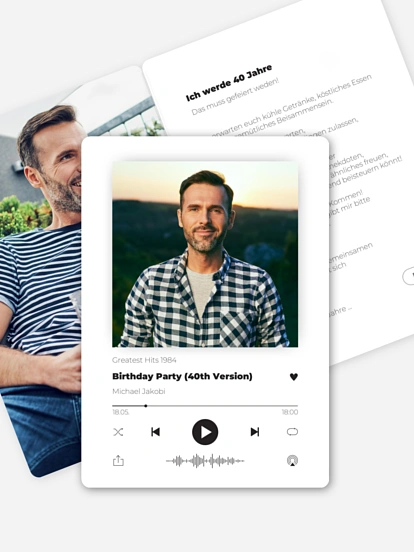Click the title 'Birthday Party (40th Version)'
Viewport: 414px width, 552px height.
click(x=182, y=376)
